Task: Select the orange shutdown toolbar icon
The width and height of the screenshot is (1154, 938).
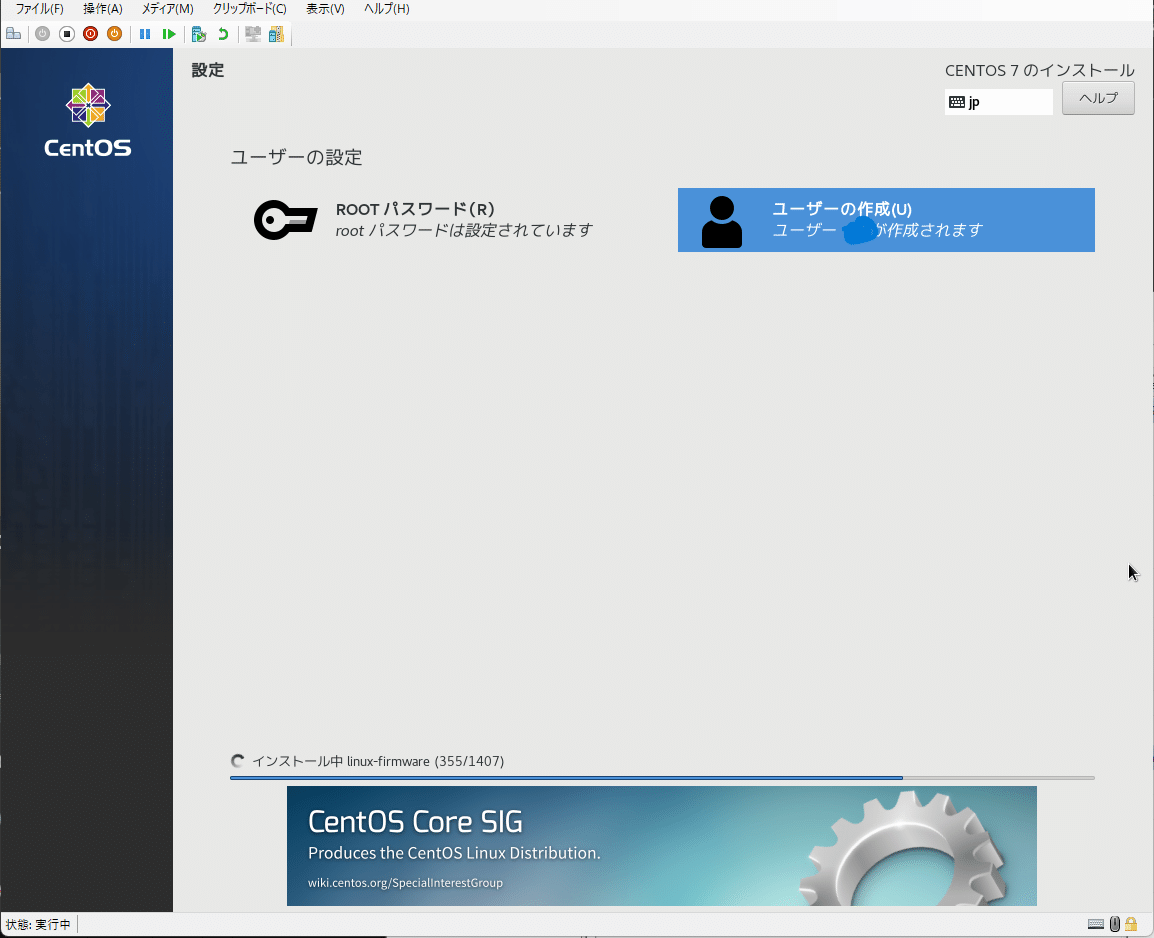Action: 115,33
